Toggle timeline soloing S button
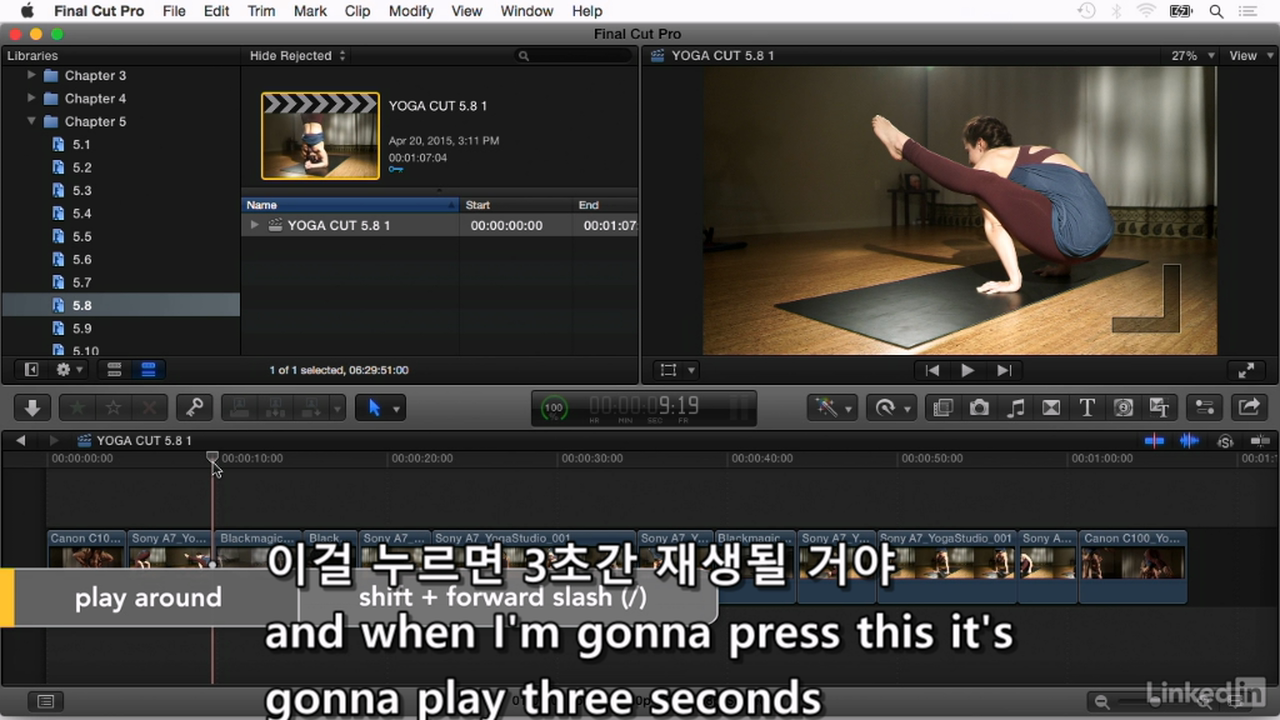1280x720 pixels. (1225, 441)
